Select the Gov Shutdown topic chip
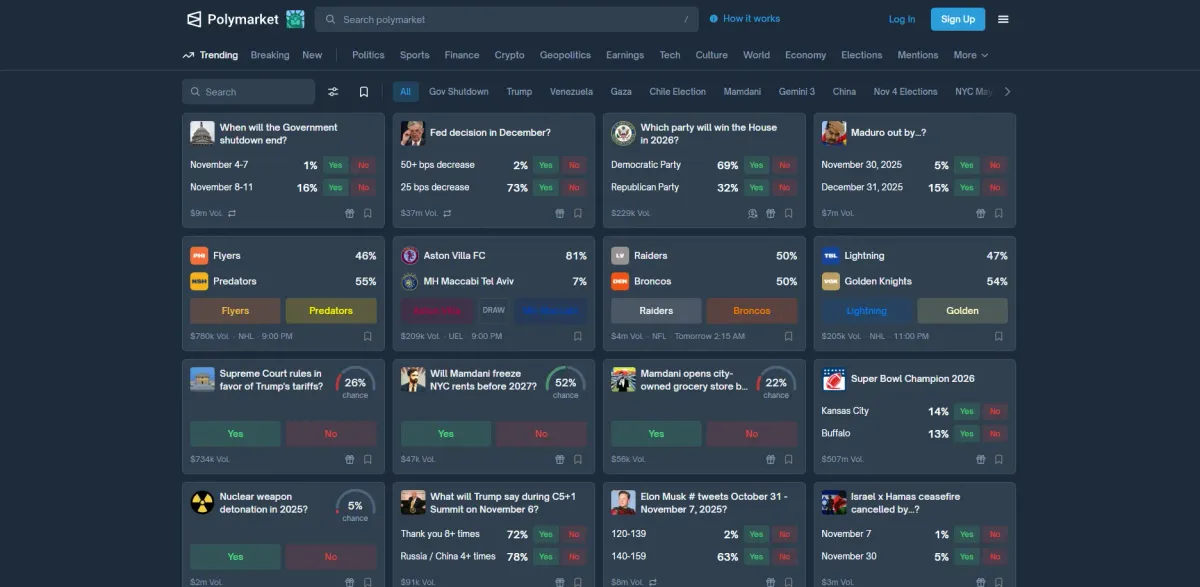This screenshot has height=587, width=1200. pos(458,92)
